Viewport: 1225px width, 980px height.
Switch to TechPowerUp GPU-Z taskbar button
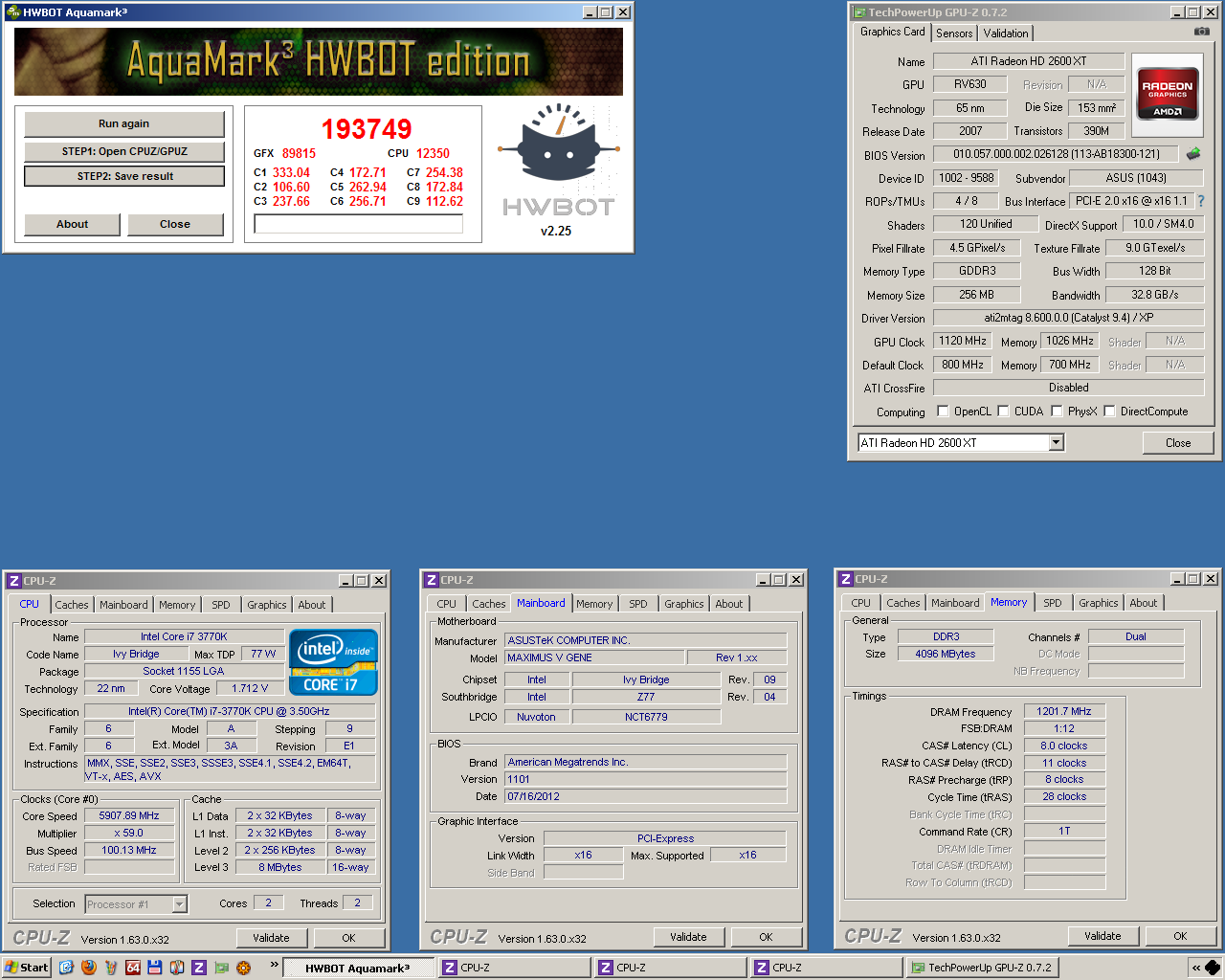point(982,968)
